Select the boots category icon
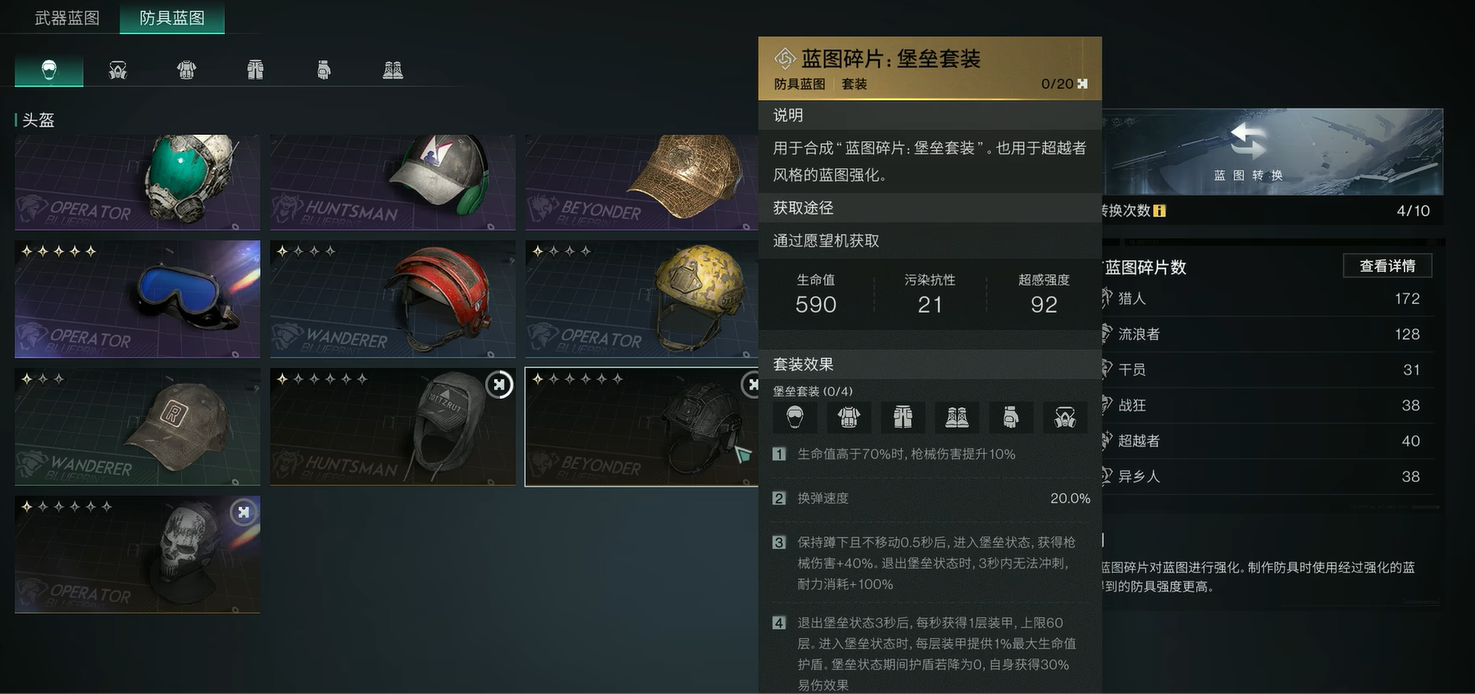Screen dimensions: 1475x694 [393, 70]
